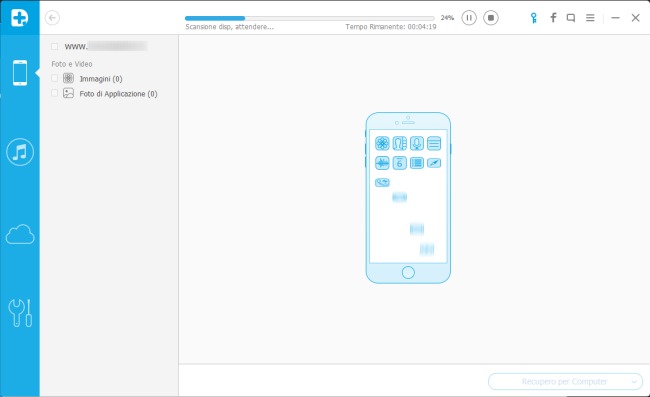Click the calendar 6 icon on phone
650x397 pixels.
[400, 163]
